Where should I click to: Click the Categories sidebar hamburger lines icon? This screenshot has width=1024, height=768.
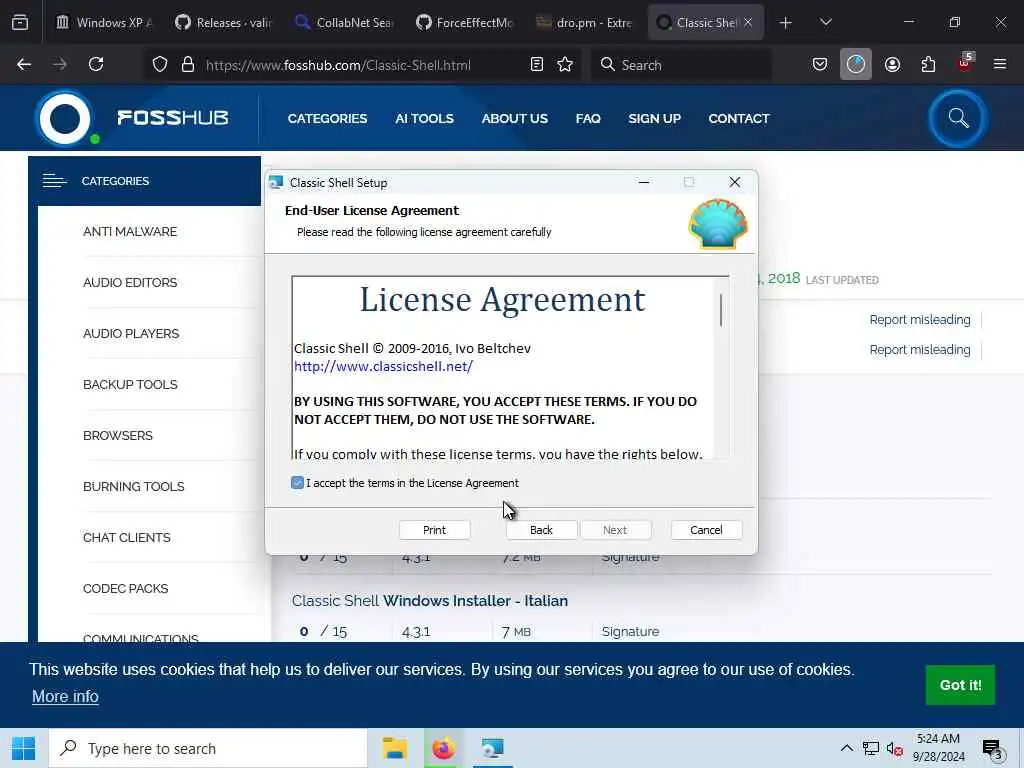point(54,181)
